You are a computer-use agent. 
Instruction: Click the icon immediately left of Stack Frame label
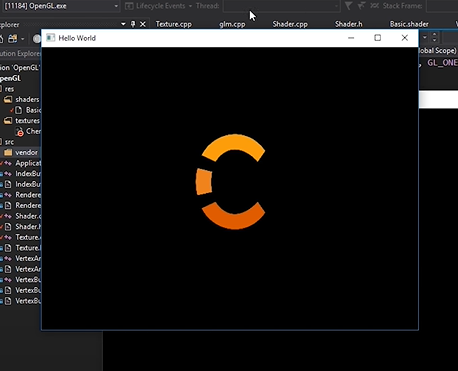click(x=375, y=6)
